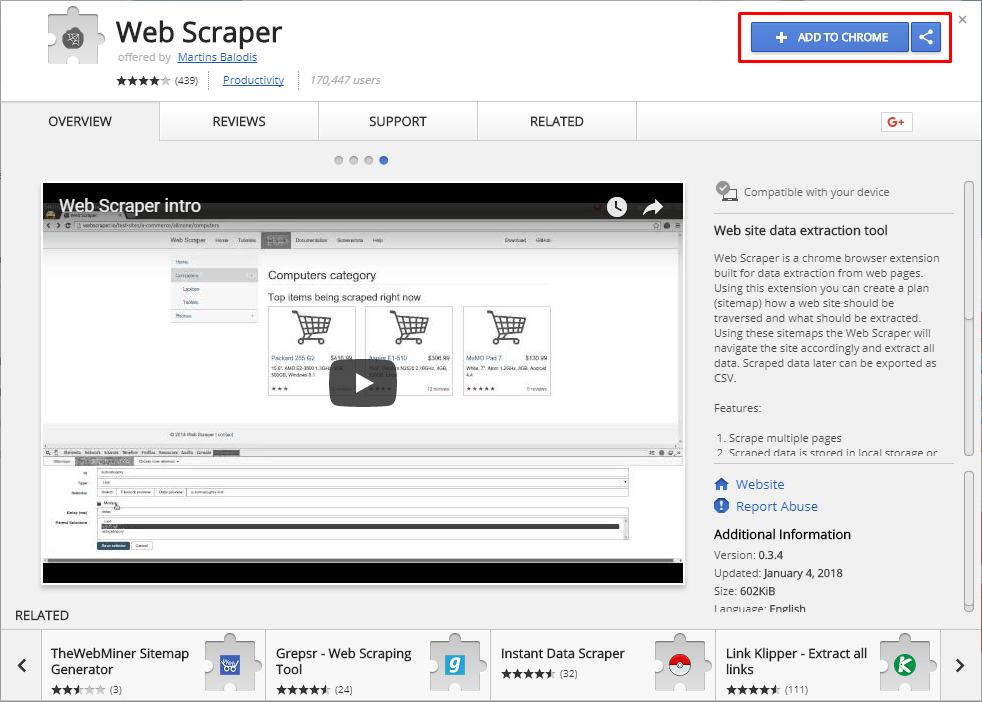Image resolution: width=982 pixels, height=702 pixels.
Task: Open TheWebMiner Sitemap Generator card
Action: (x=153, y=665)
